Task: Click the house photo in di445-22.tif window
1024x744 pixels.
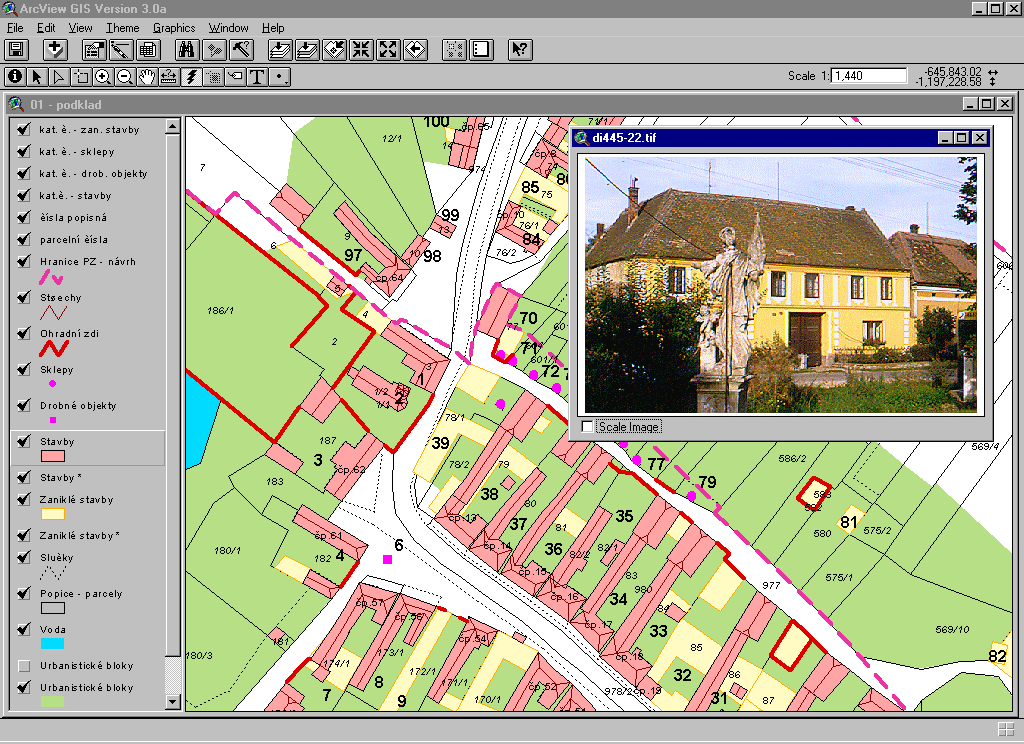Action: [780, 284]
